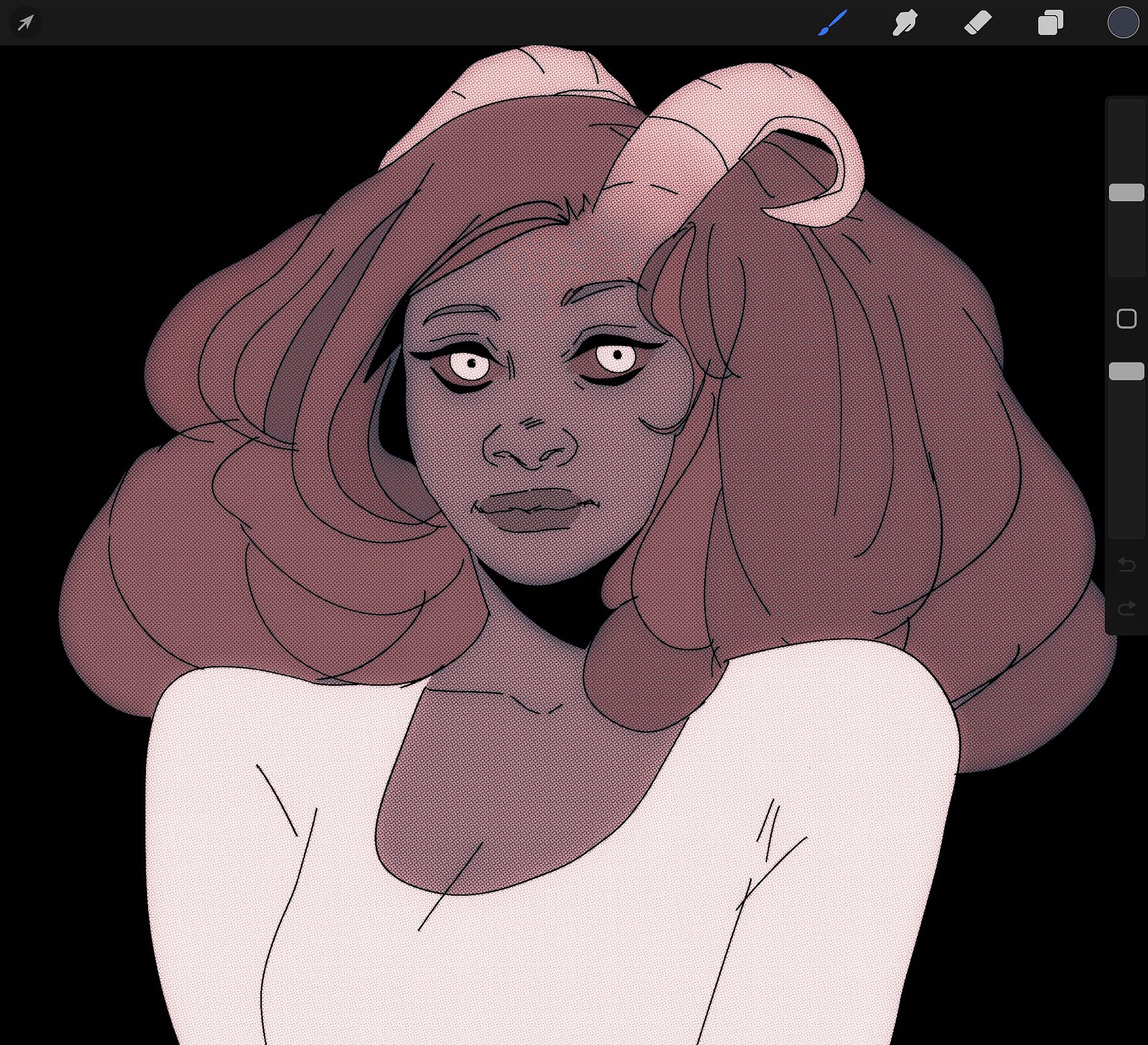Open the Layers panel

(1050, 23)
